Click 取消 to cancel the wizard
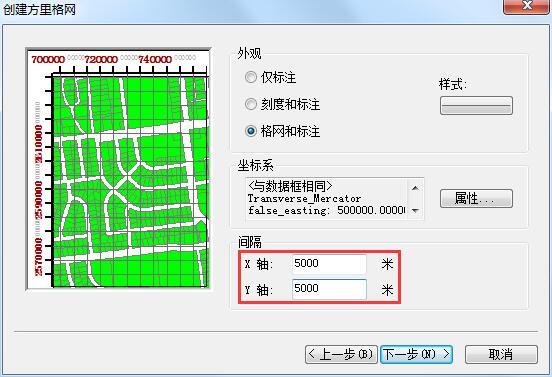Image resolution: width=552 pixels, height=377 pixels. (x=501, y=354)
